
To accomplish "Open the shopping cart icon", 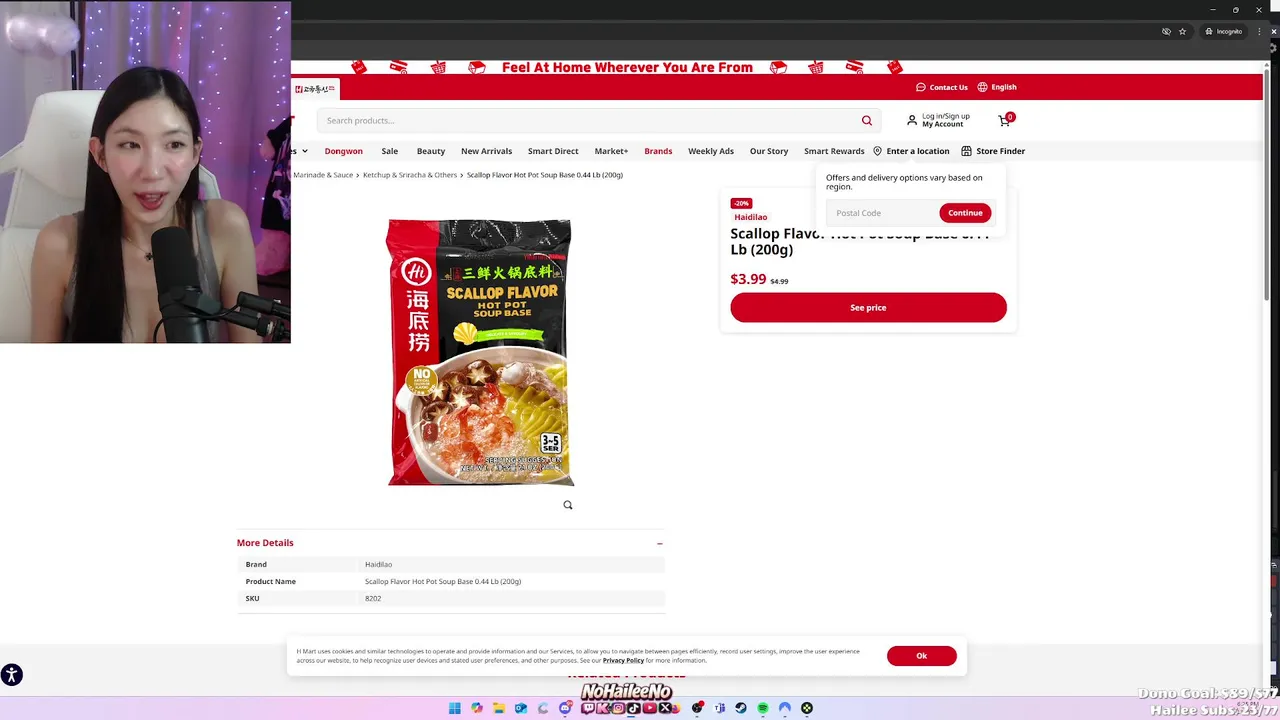I will pyautogui.click(x=1004, y=120).
